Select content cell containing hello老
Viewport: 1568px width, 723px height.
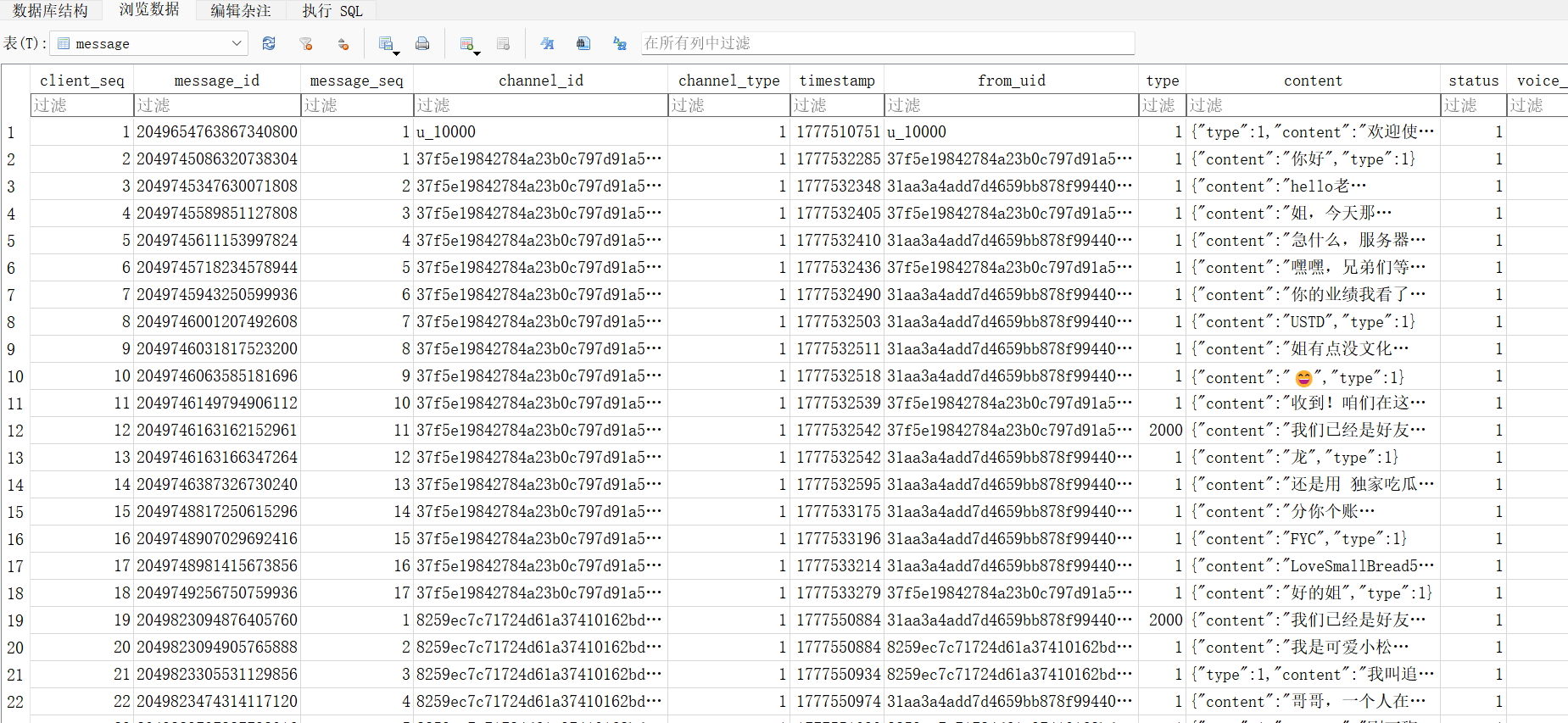[x=1314, y=186]
